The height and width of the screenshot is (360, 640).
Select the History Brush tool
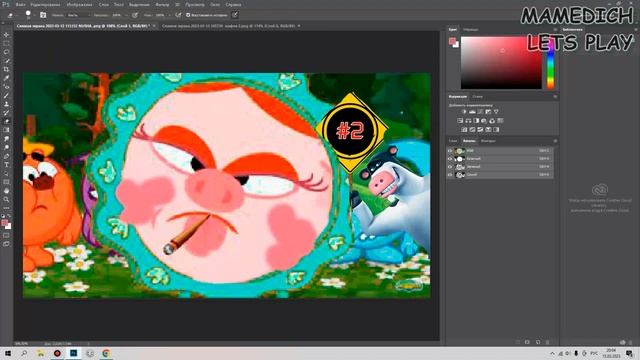pos(6,113)
